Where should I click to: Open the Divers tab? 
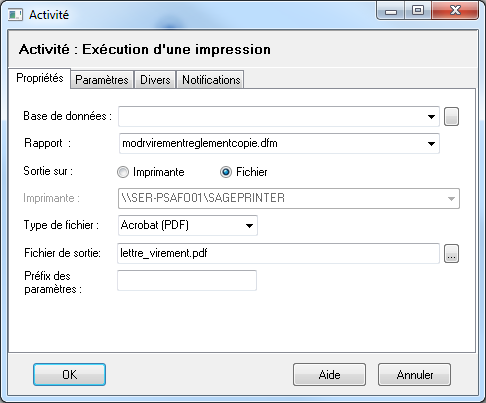click(x=155, y=80)
